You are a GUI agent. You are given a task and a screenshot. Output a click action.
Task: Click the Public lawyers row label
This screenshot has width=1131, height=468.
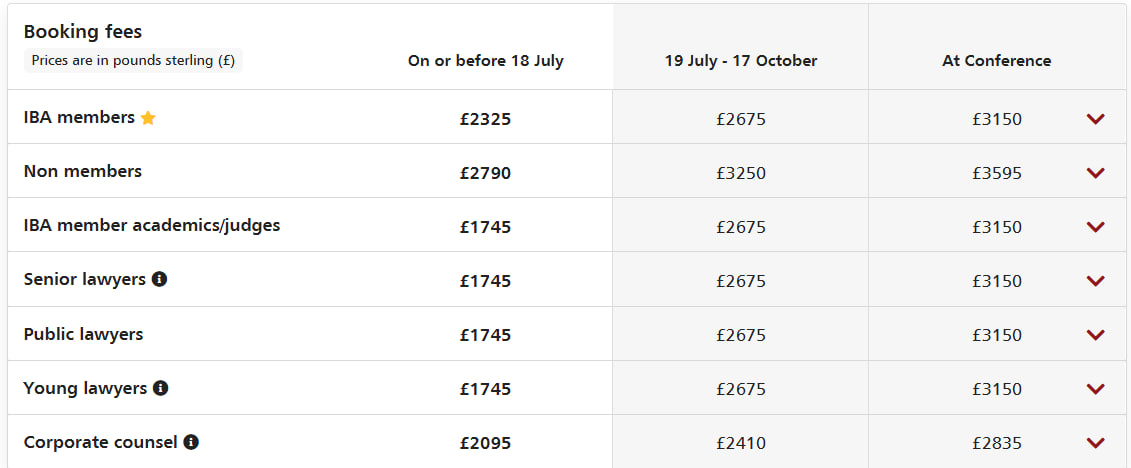83,334
